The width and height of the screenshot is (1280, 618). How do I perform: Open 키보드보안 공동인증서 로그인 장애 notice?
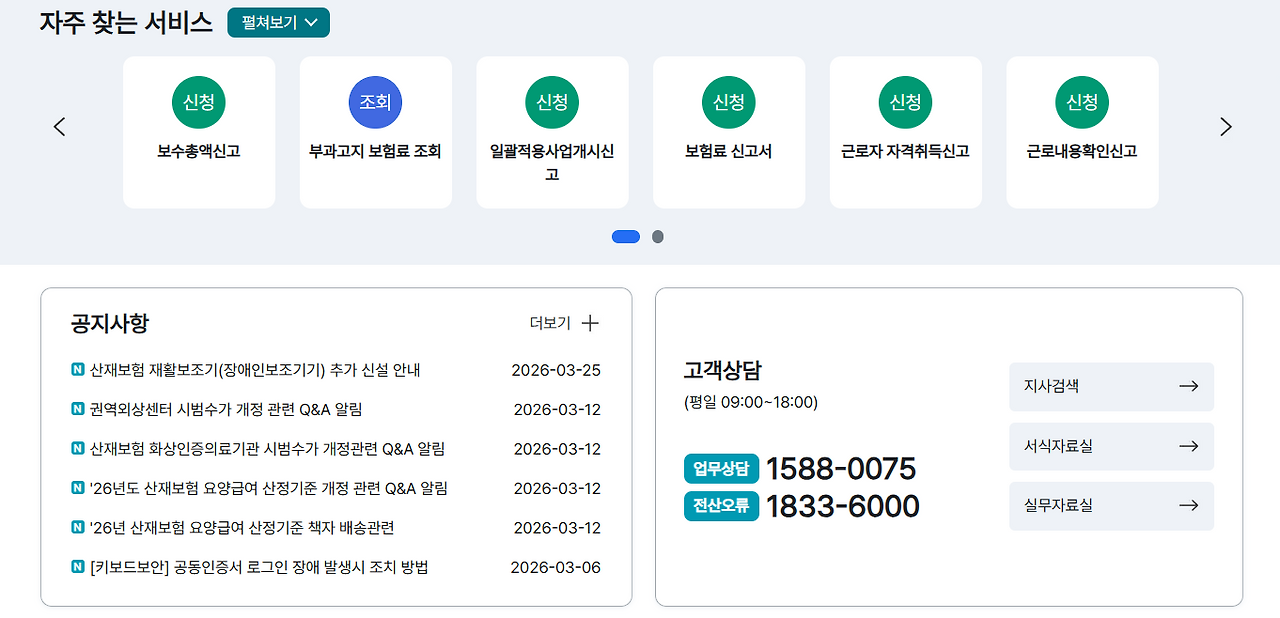pyautogui.click(x=259, y=567)
